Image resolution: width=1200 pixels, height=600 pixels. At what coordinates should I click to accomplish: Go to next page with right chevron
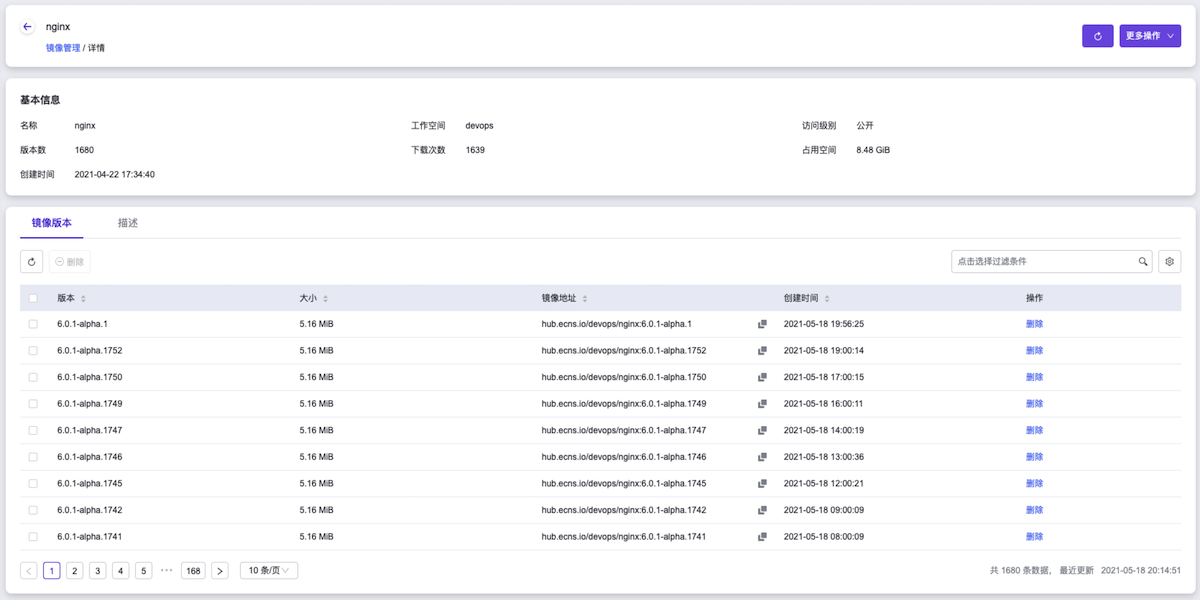220,571
